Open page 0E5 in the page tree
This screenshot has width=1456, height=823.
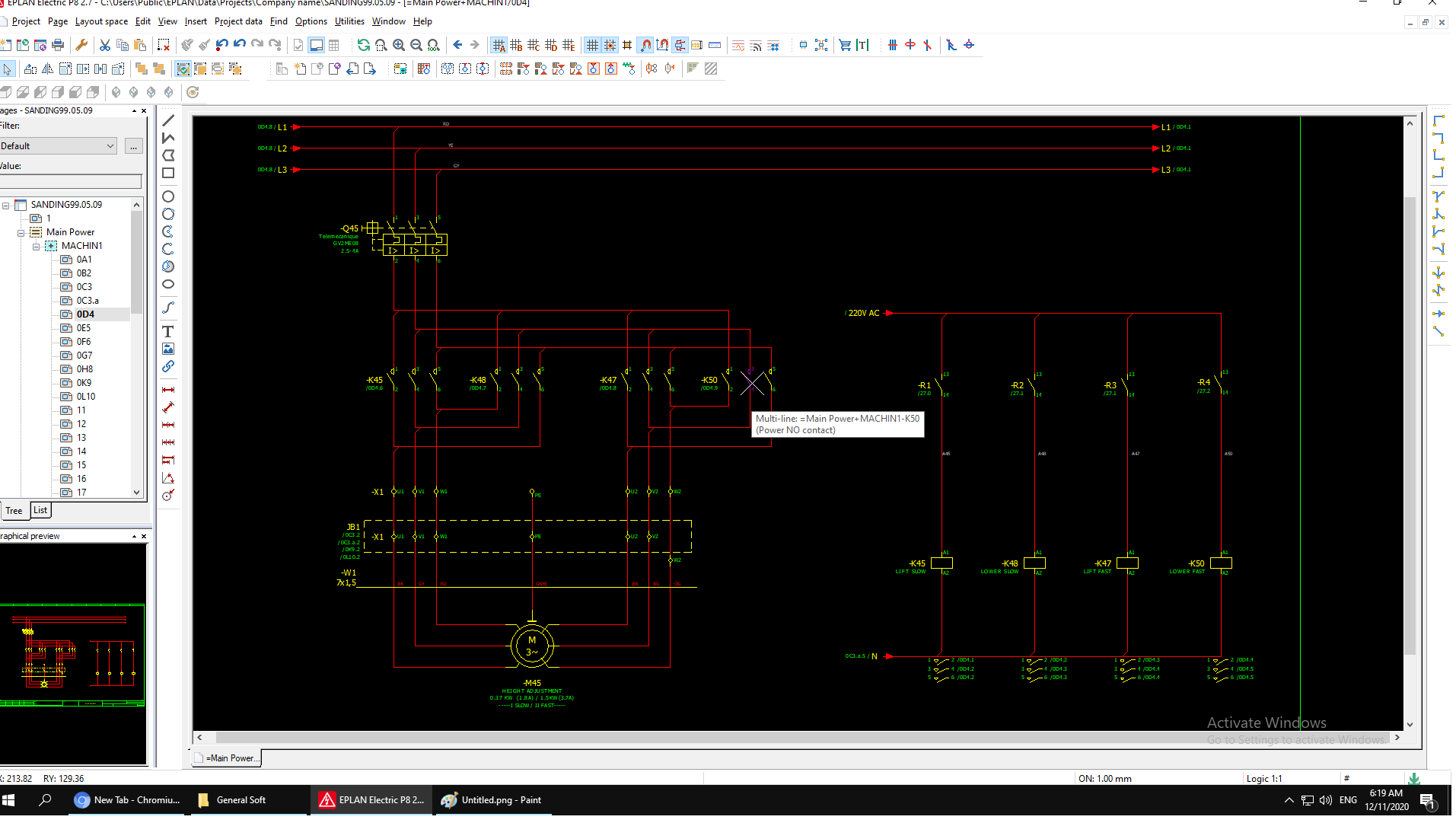coord(84,328)
